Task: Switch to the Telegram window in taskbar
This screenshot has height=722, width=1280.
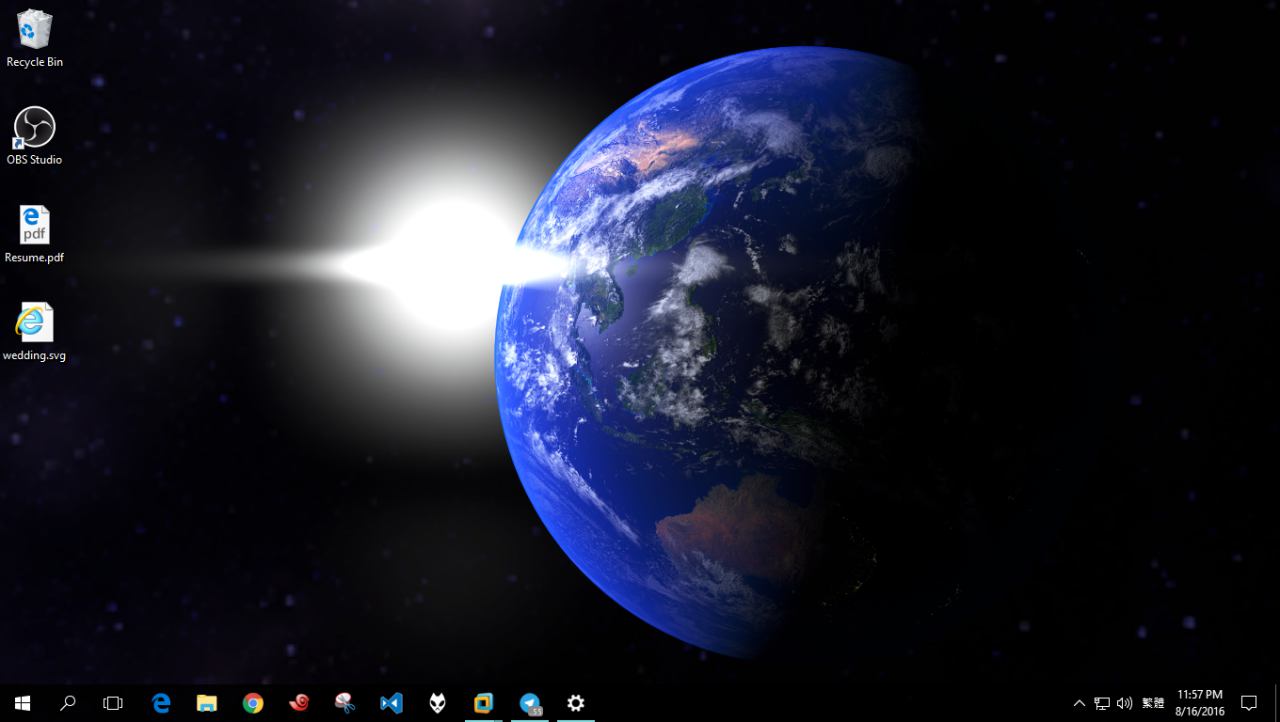Action: pos(530,703)
